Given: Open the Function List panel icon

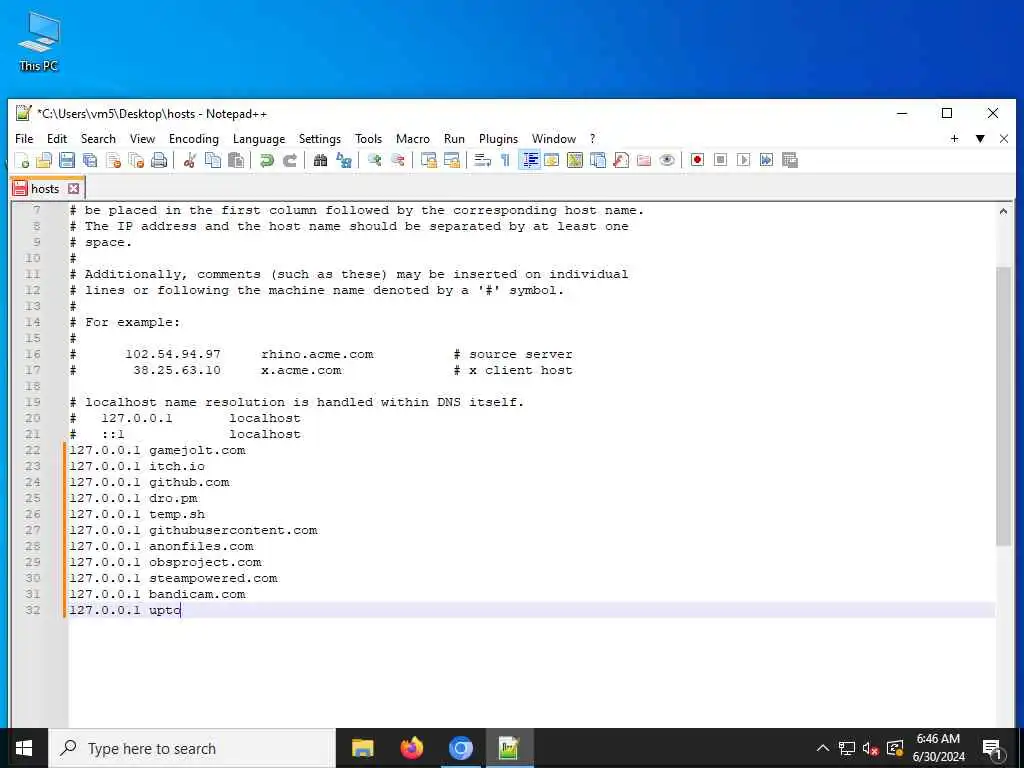Looking at the screenshot, I should [621, 160].
